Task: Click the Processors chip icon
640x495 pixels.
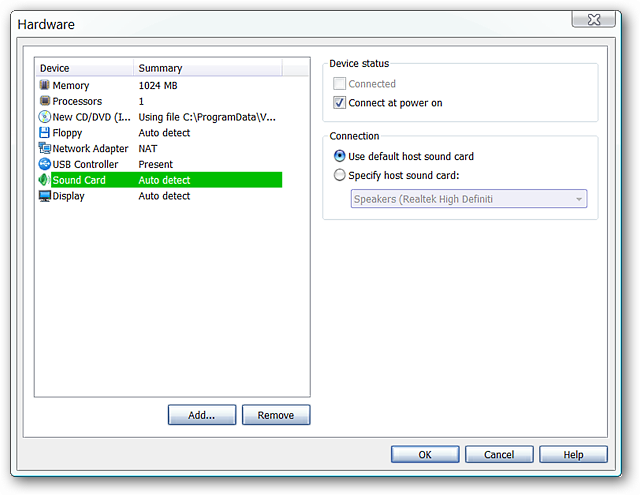Action: point(44,101)
